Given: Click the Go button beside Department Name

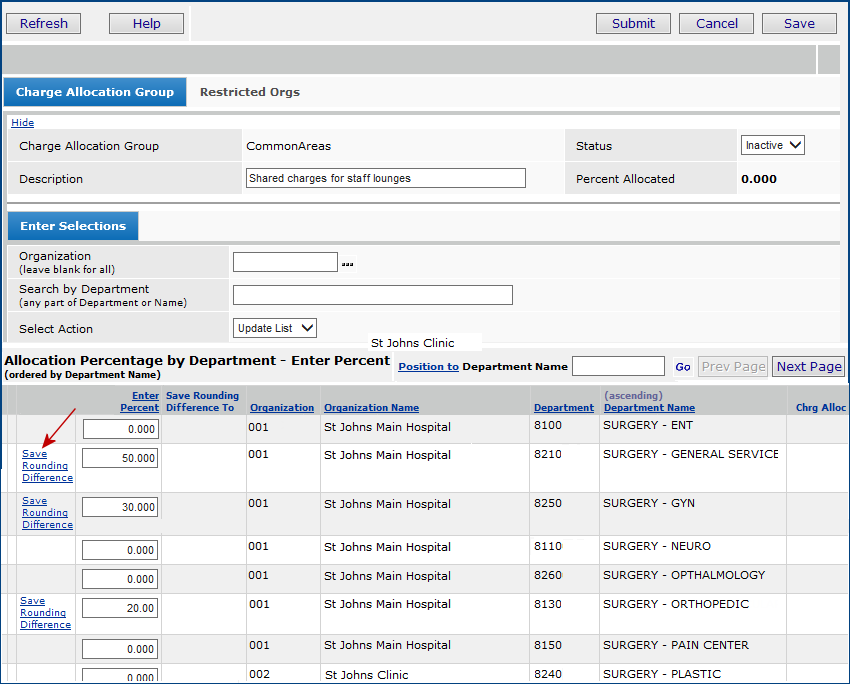Looking at the screenshot, I should pos(682,367).
